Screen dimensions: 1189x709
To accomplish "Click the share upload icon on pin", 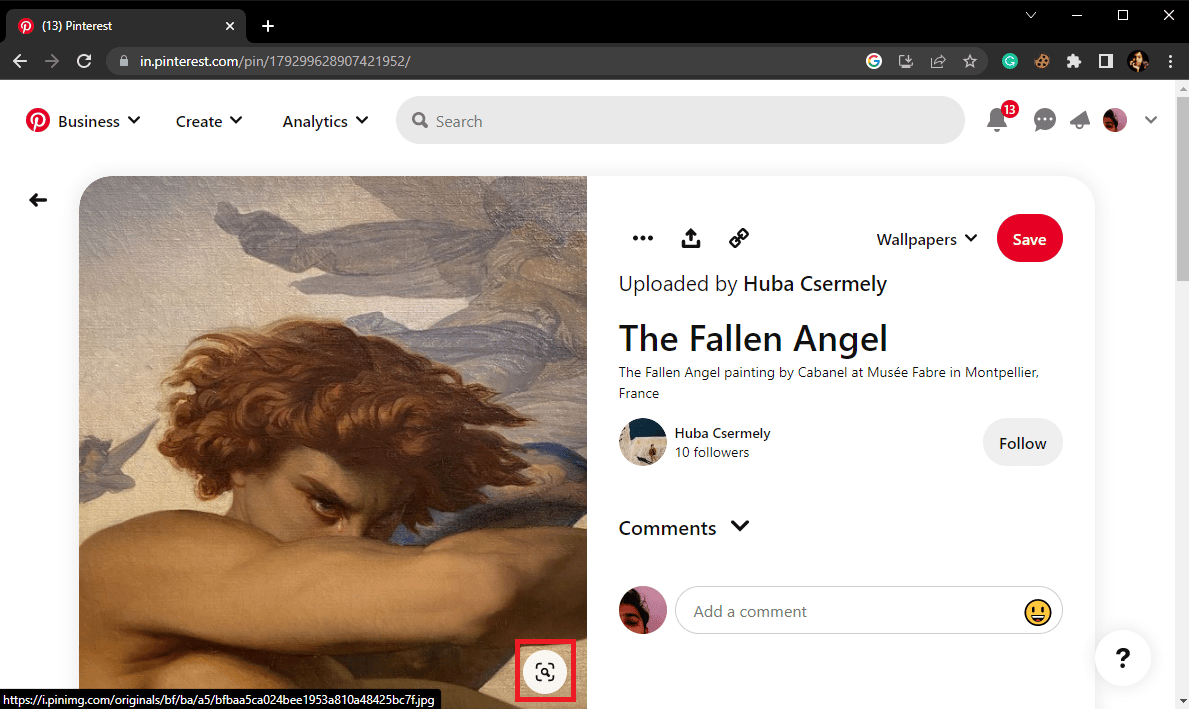I will (x=690, y=239).
